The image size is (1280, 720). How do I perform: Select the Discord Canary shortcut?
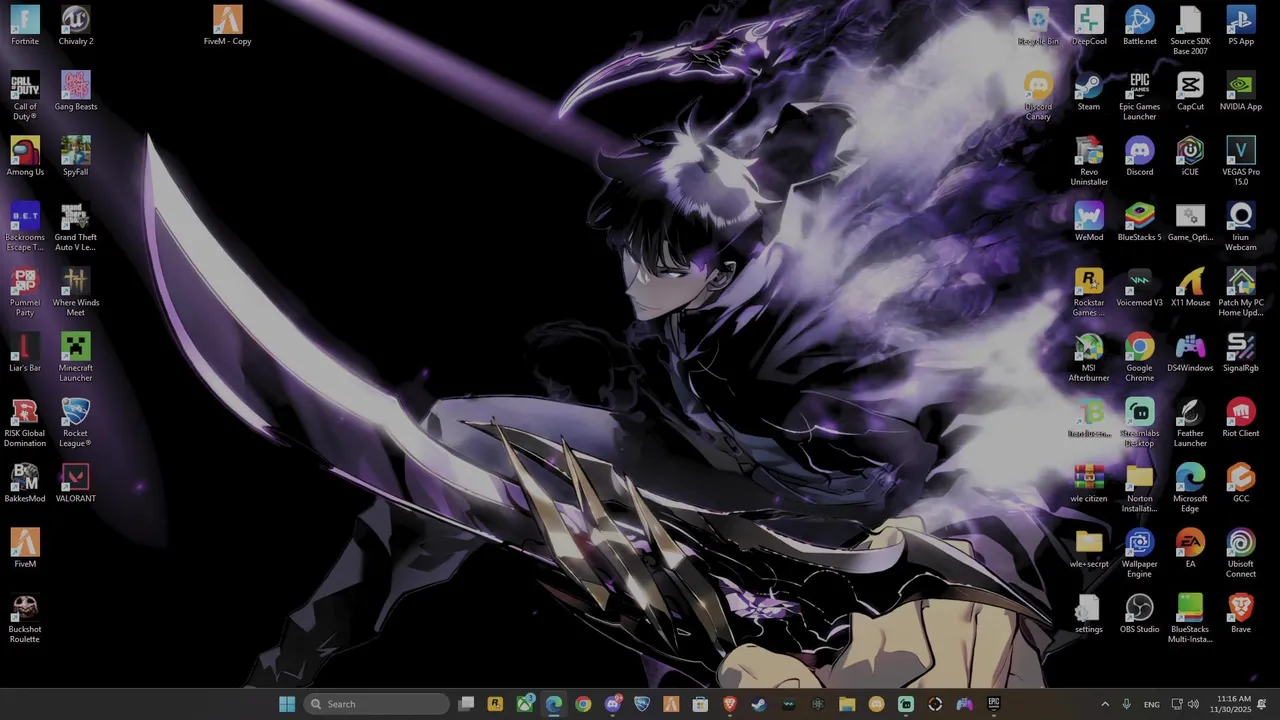point(1038,96)
